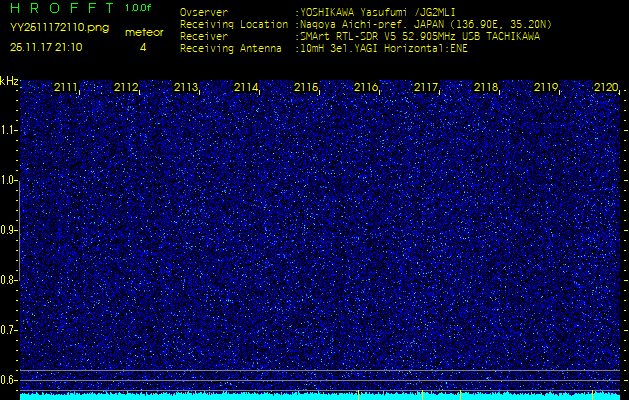
Task: Click time marker 2117
Action: coord(426,87)
